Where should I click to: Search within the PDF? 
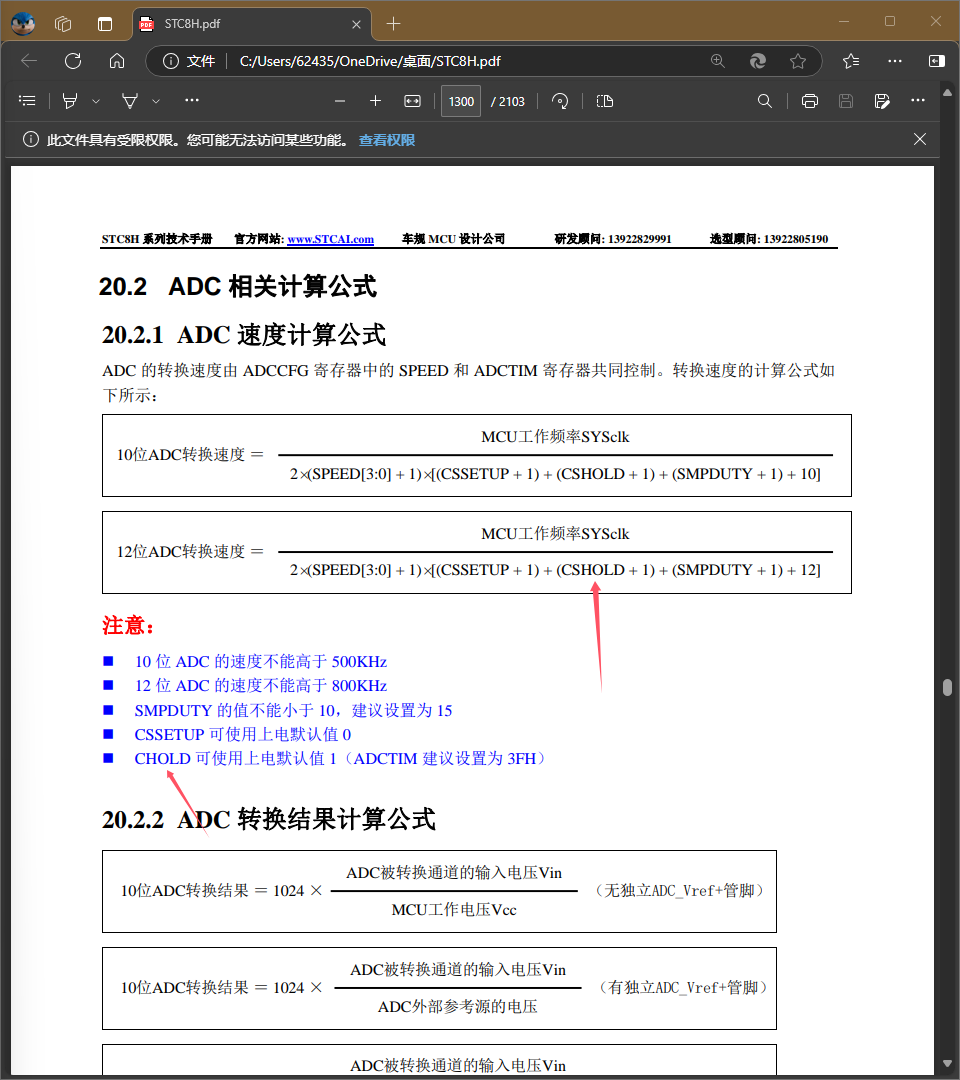764,101
